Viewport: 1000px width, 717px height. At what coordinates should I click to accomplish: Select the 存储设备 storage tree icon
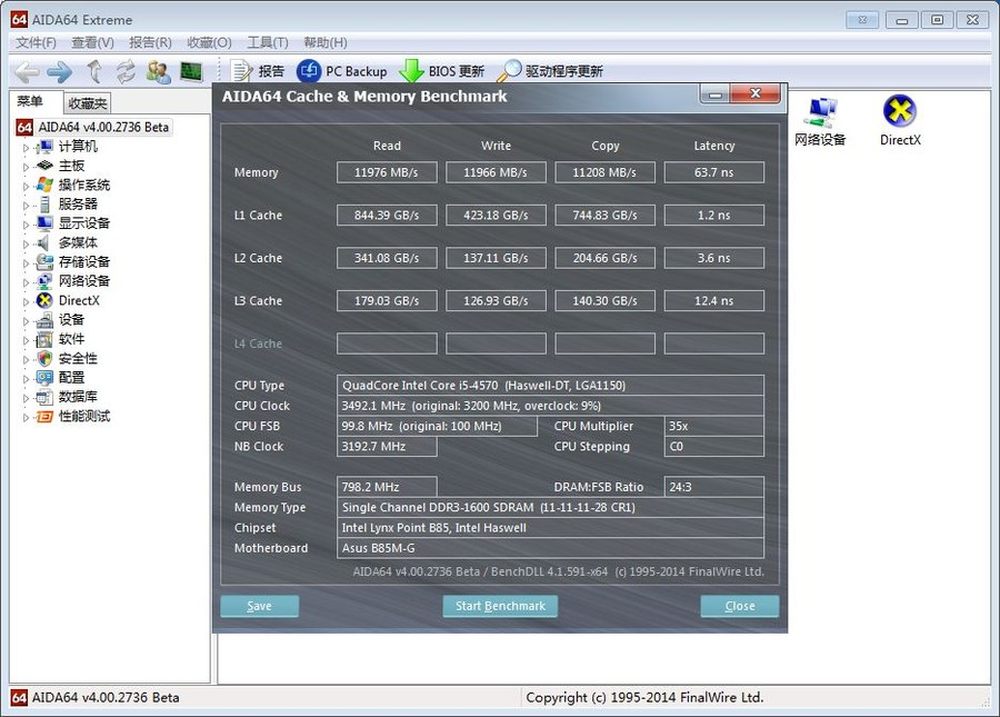pos(45,262)
